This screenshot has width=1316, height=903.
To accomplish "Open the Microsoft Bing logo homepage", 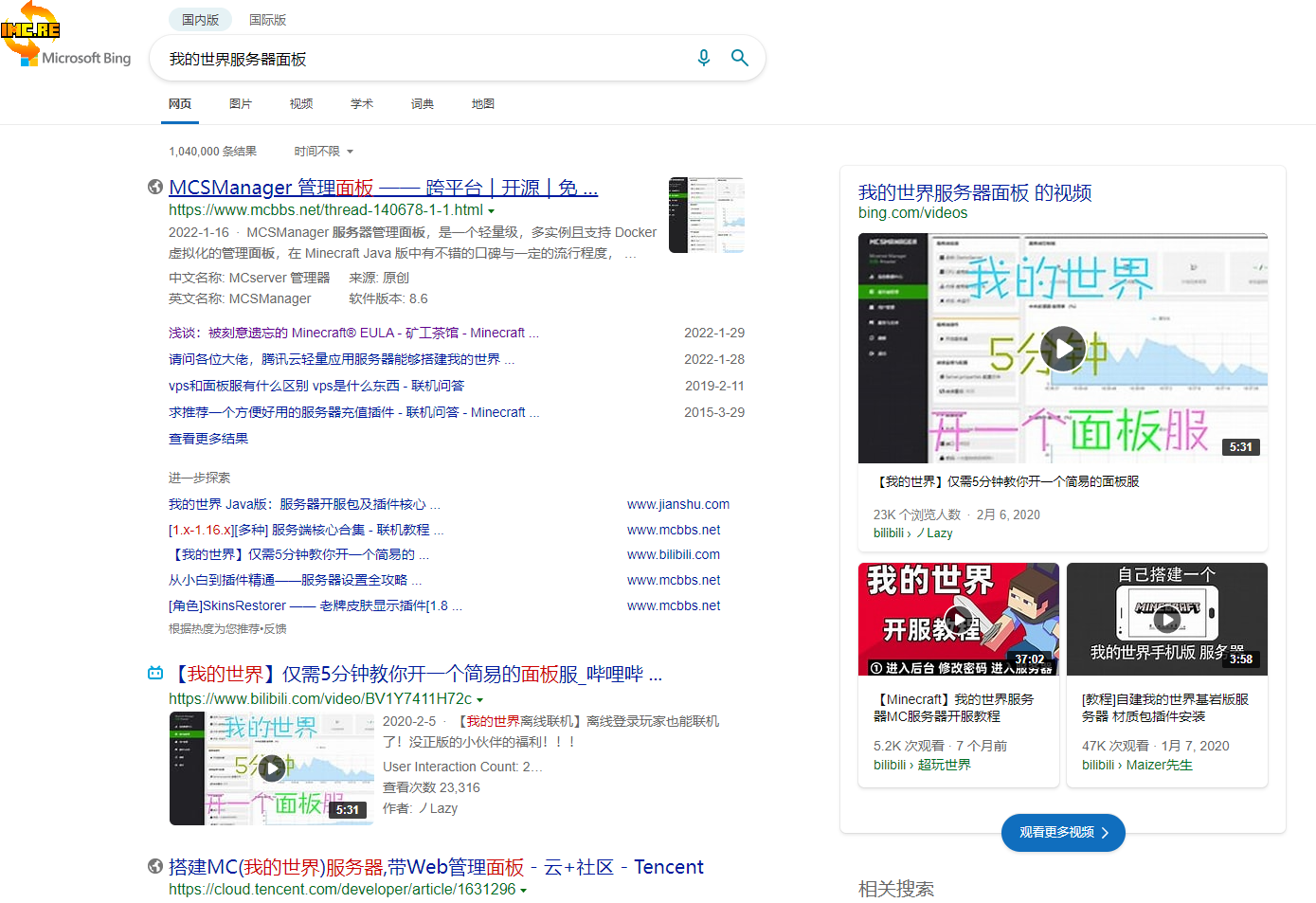I will click(x=85, y=58).
